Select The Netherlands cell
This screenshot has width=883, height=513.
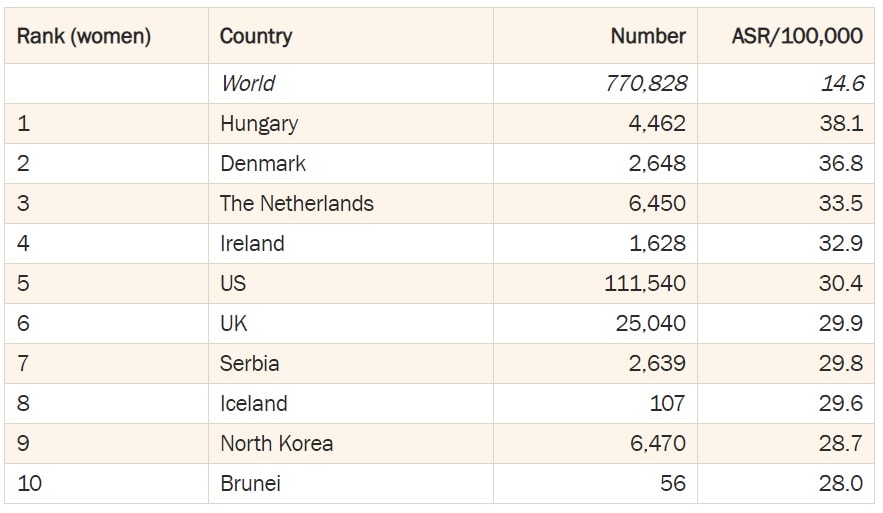pos(297,204)
